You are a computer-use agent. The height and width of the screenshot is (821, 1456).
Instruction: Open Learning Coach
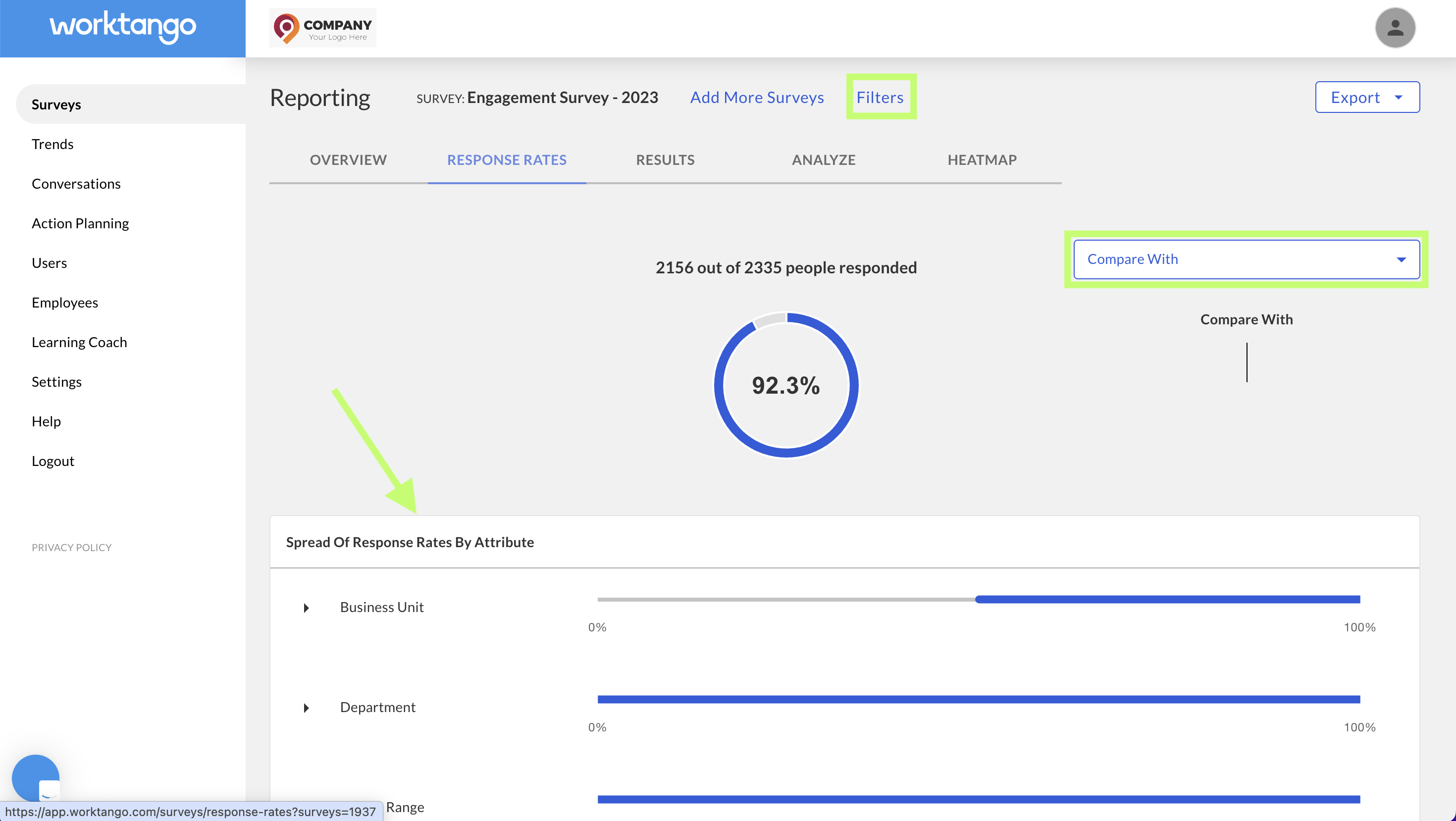click(79, 342)
